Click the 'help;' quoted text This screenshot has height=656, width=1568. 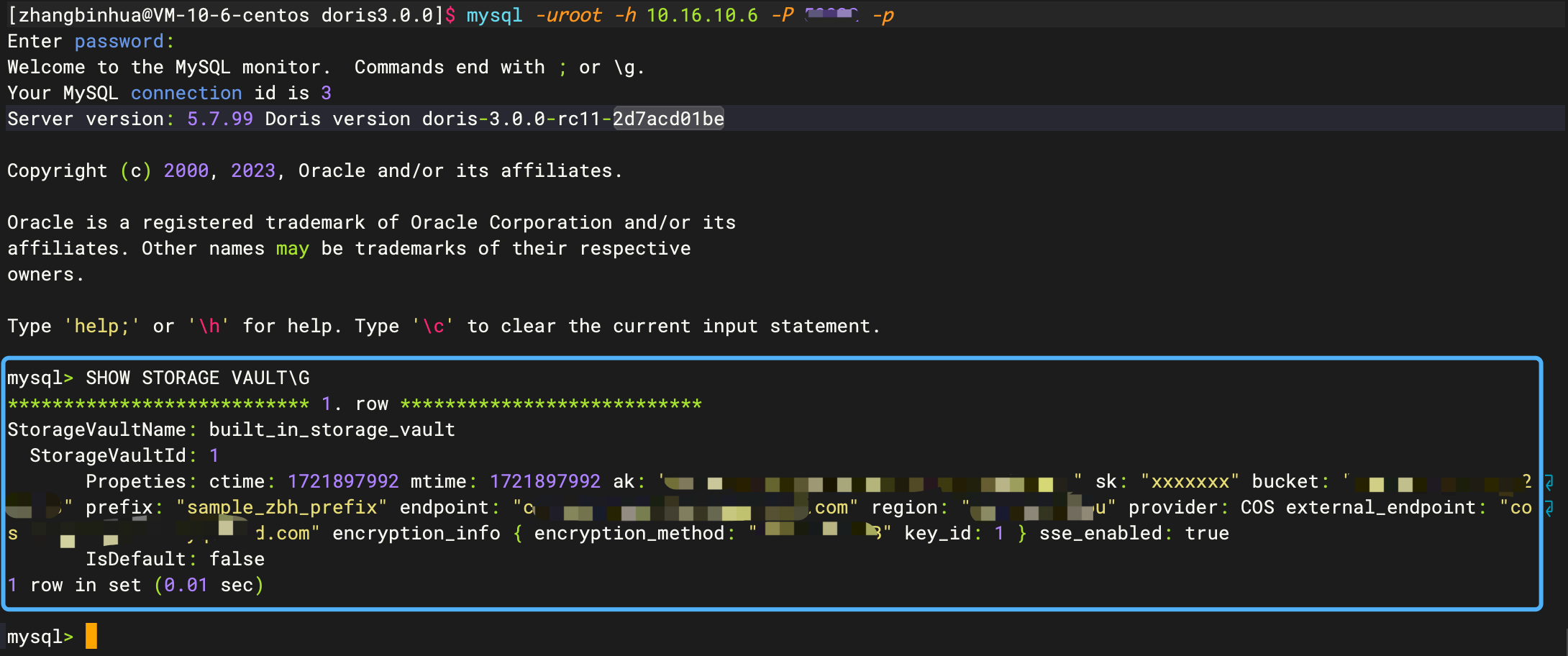(101, 326)
